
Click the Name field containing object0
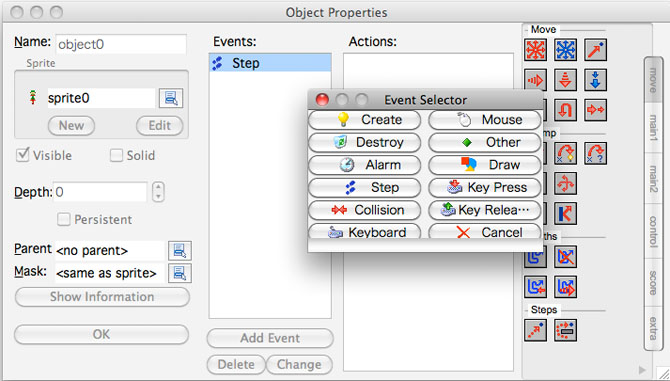click(121, 44)
